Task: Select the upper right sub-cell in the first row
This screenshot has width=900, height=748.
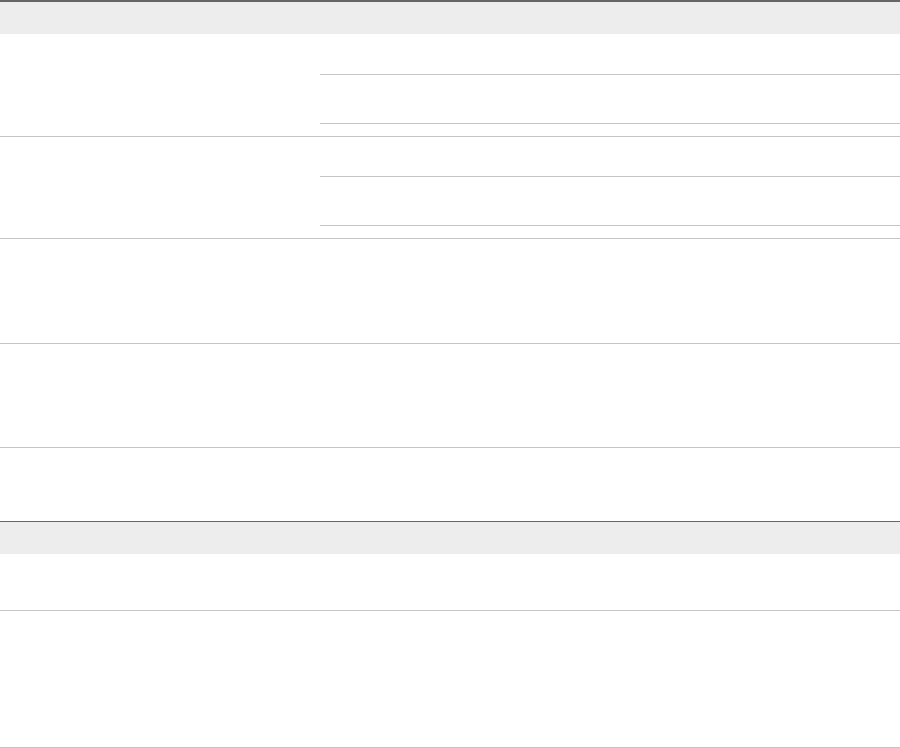Action: click(610, 54)
